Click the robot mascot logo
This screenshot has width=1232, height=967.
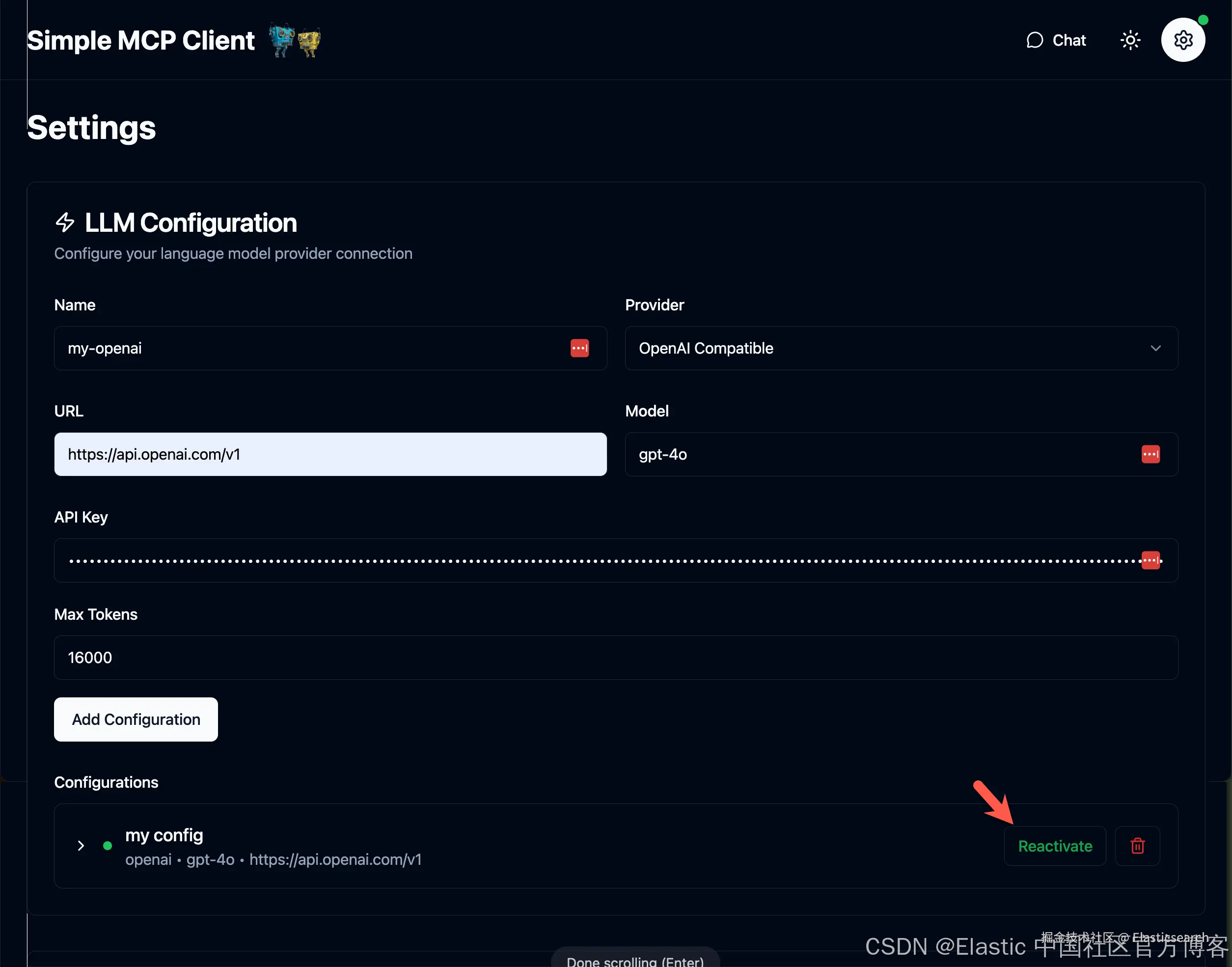294,40
